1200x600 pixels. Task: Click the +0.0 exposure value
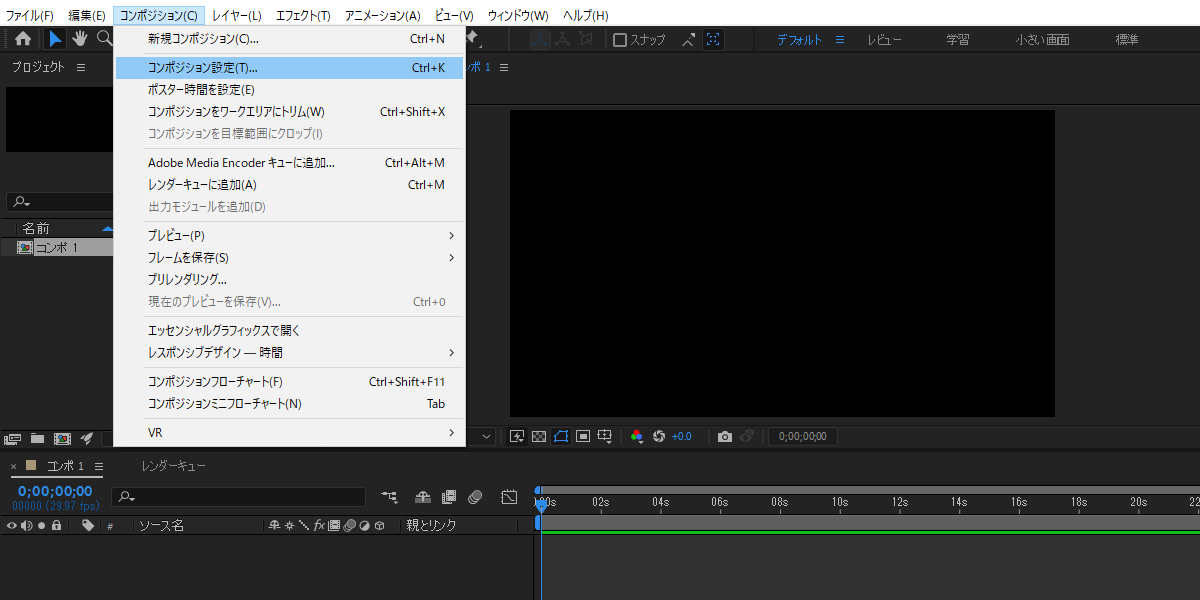[x=681, y=437]
